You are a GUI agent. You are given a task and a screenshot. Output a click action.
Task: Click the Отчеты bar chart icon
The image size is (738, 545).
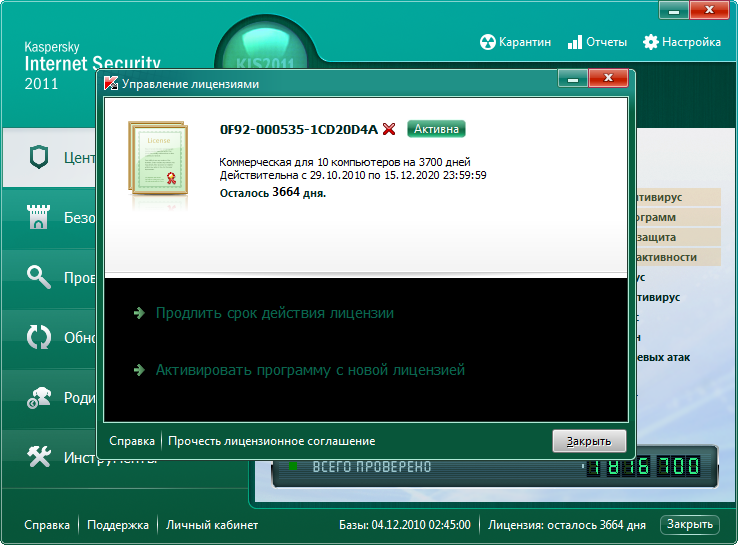click(575, 42)
